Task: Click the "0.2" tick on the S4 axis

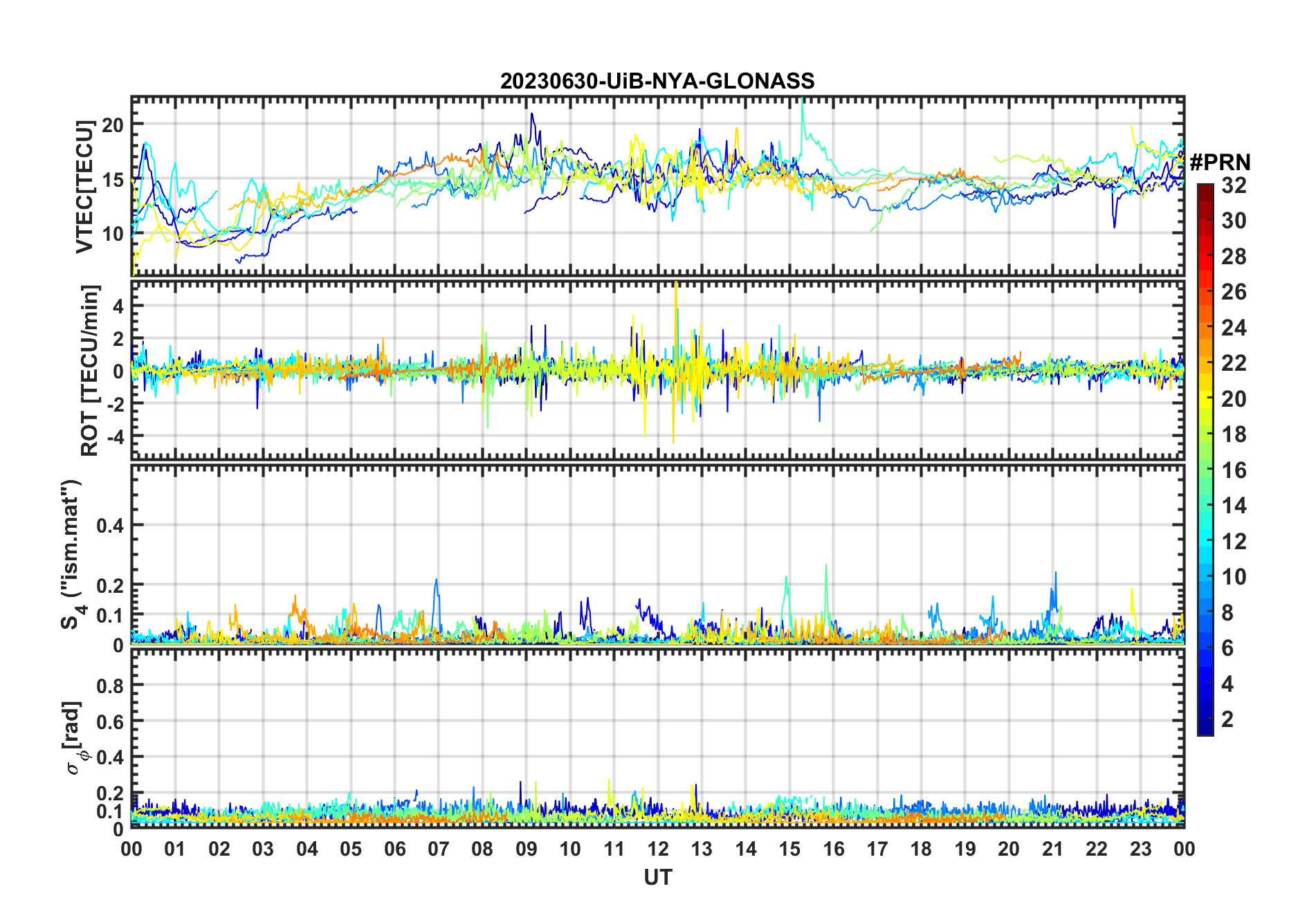Action: pos(110,586)
